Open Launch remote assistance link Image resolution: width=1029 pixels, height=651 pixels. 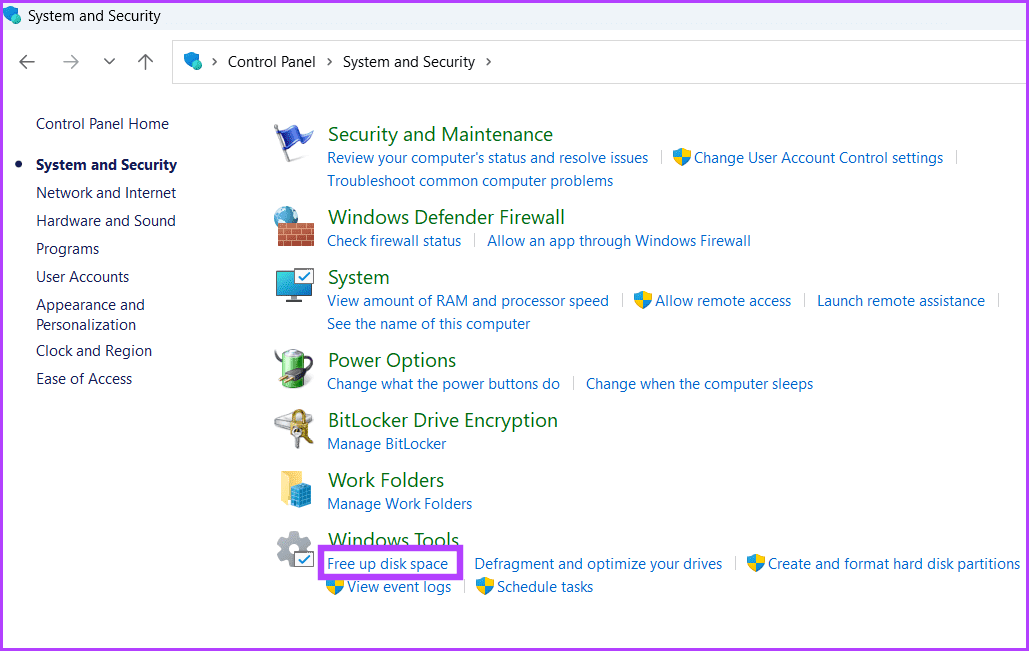(901, 301)
